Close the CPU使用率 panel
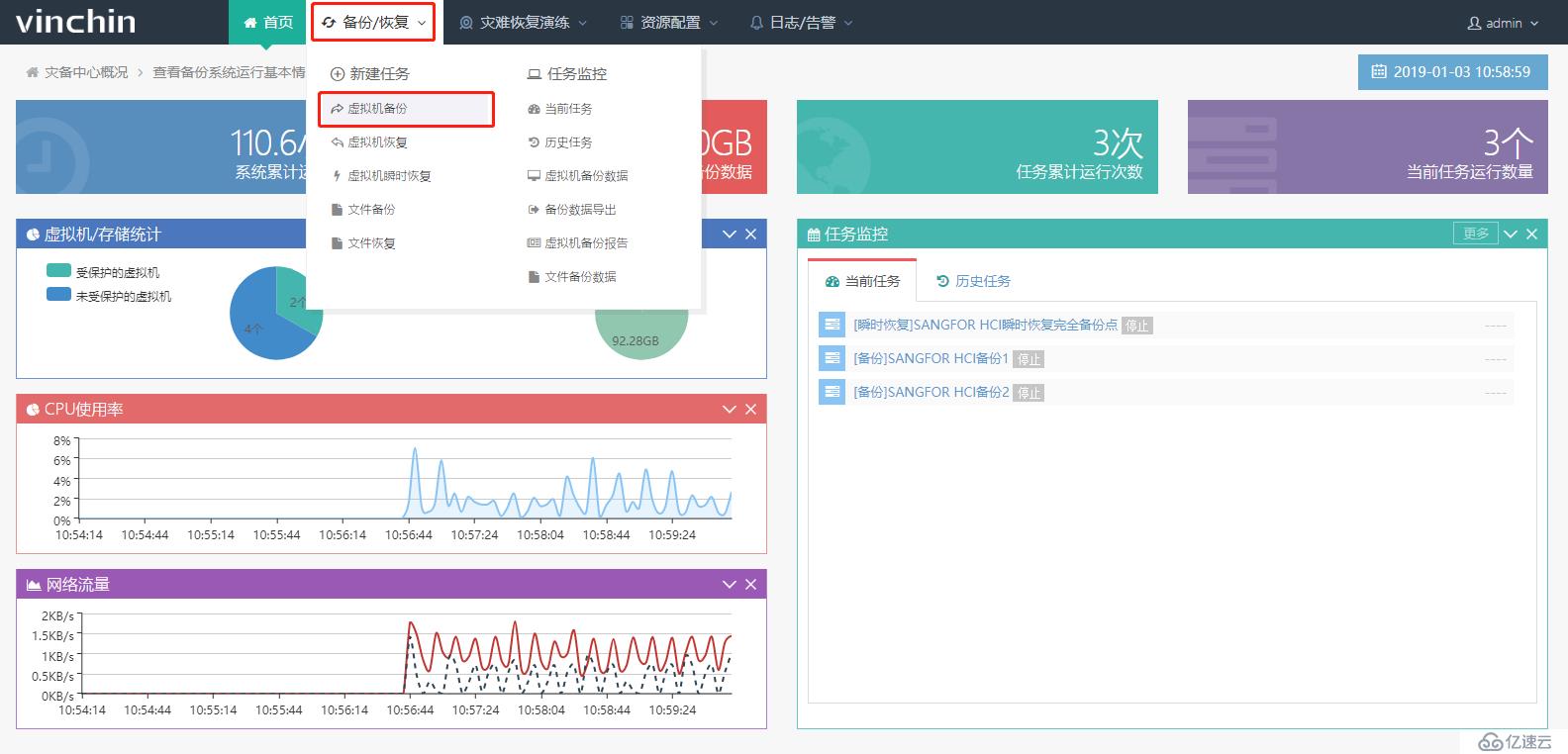 (751, 410)
